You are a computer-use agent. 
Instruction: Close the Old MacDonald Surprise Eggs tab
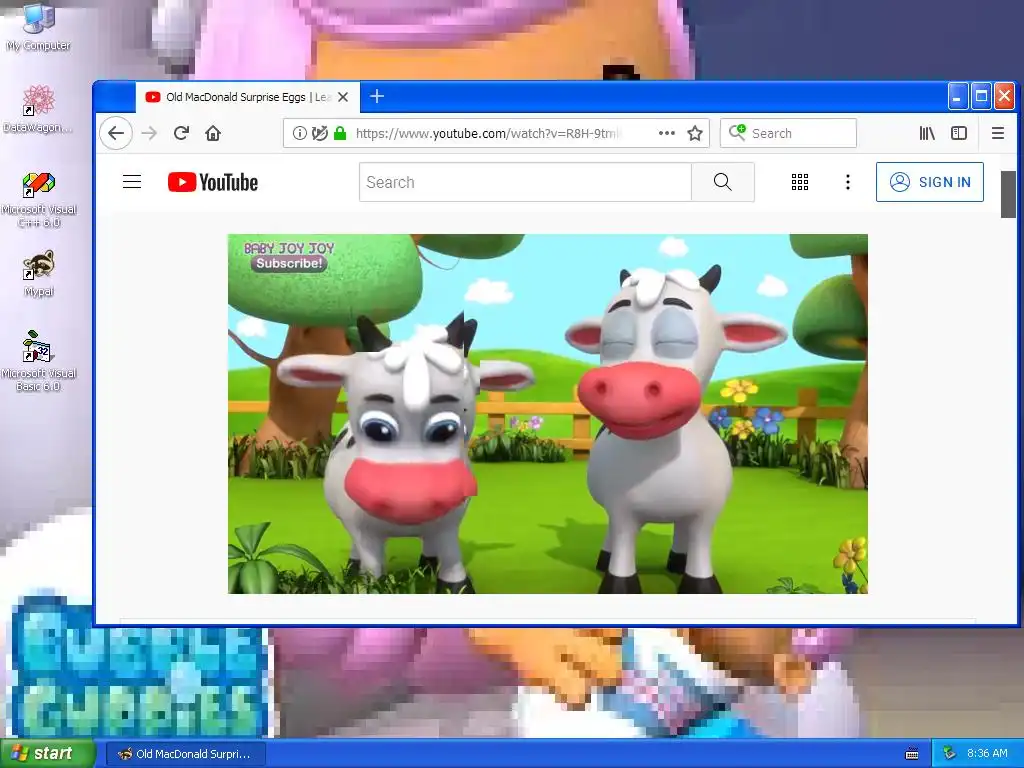pos(343,97)
